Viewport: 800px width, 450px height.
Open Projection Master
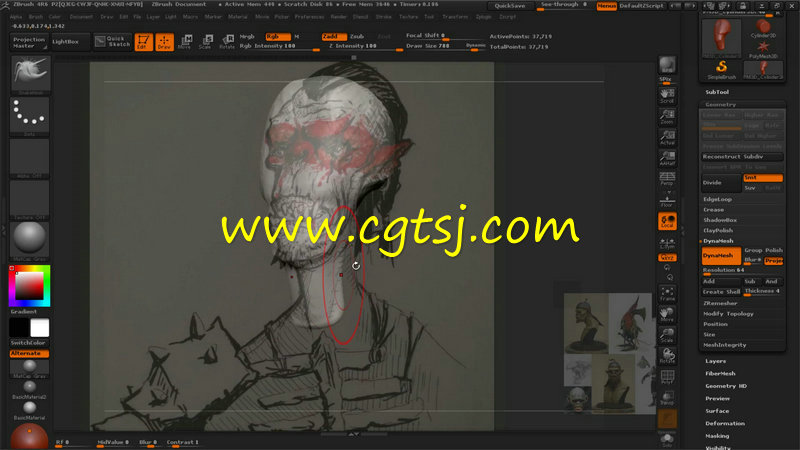[29, 42]
